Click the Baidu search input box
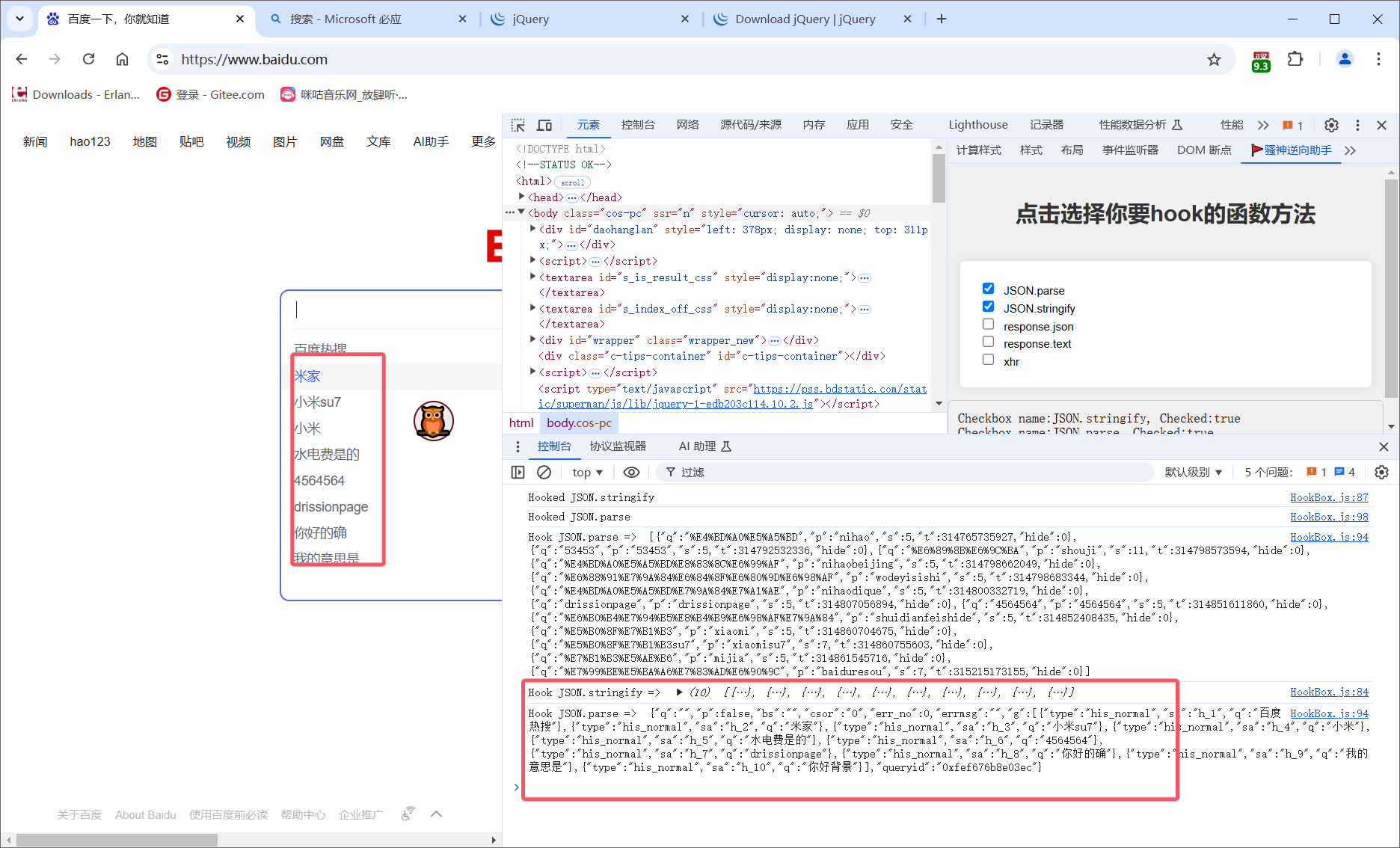Viewport: 1400px width, 848px height. (x=396, y=310)
